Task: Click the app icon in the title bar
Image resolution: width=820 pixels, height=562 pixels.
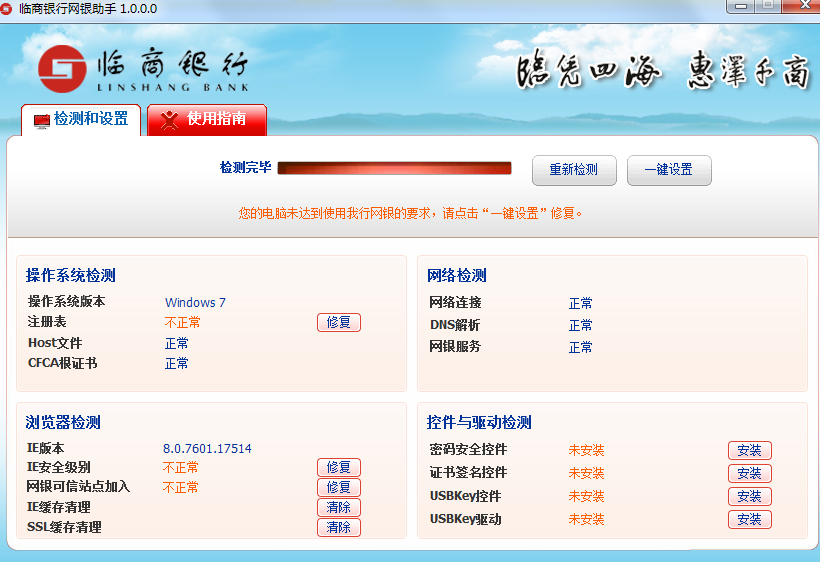Action: (6, 9)
